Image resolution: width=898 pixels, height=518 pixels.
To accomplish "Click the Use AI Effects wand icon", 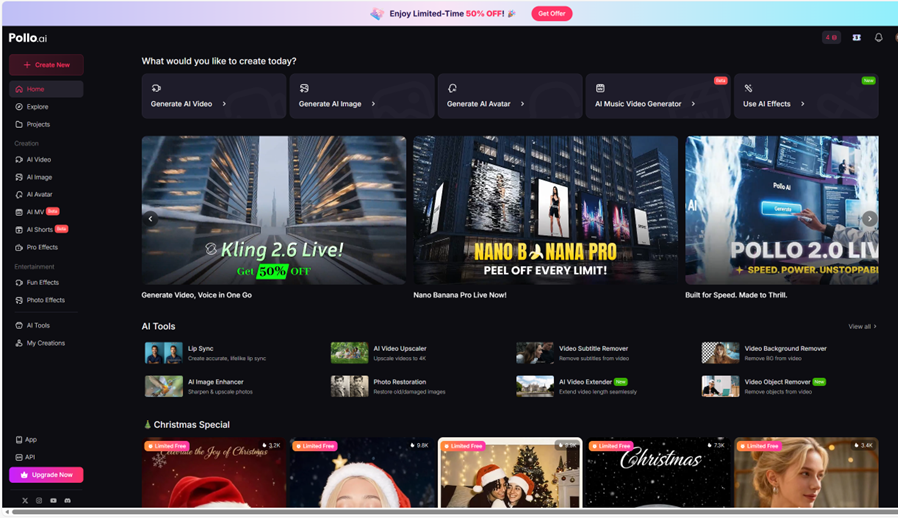I will click(x=748, y=88).
